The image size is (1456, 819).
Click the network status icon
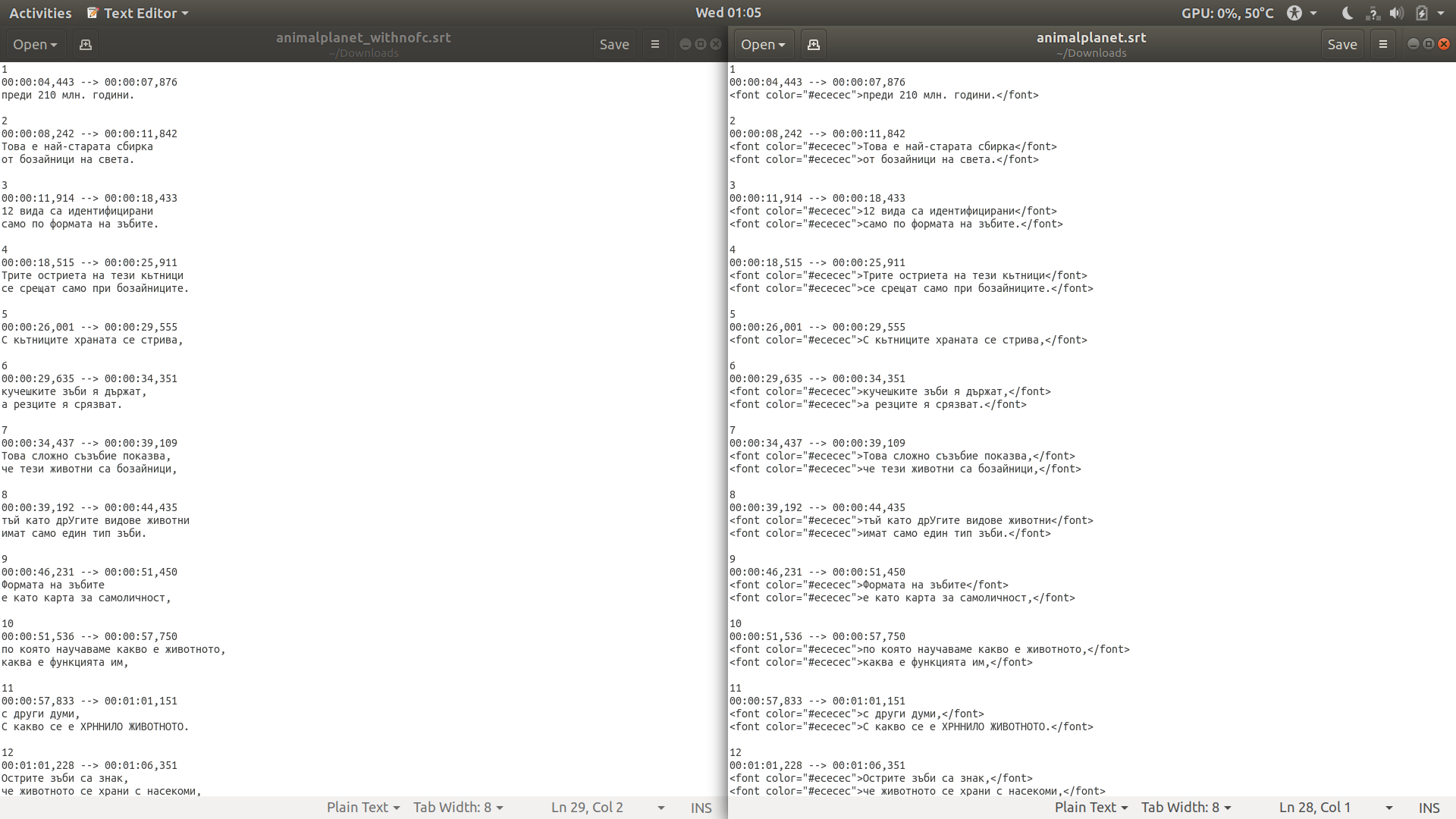pyautogui.click(x=1373, y=13)
